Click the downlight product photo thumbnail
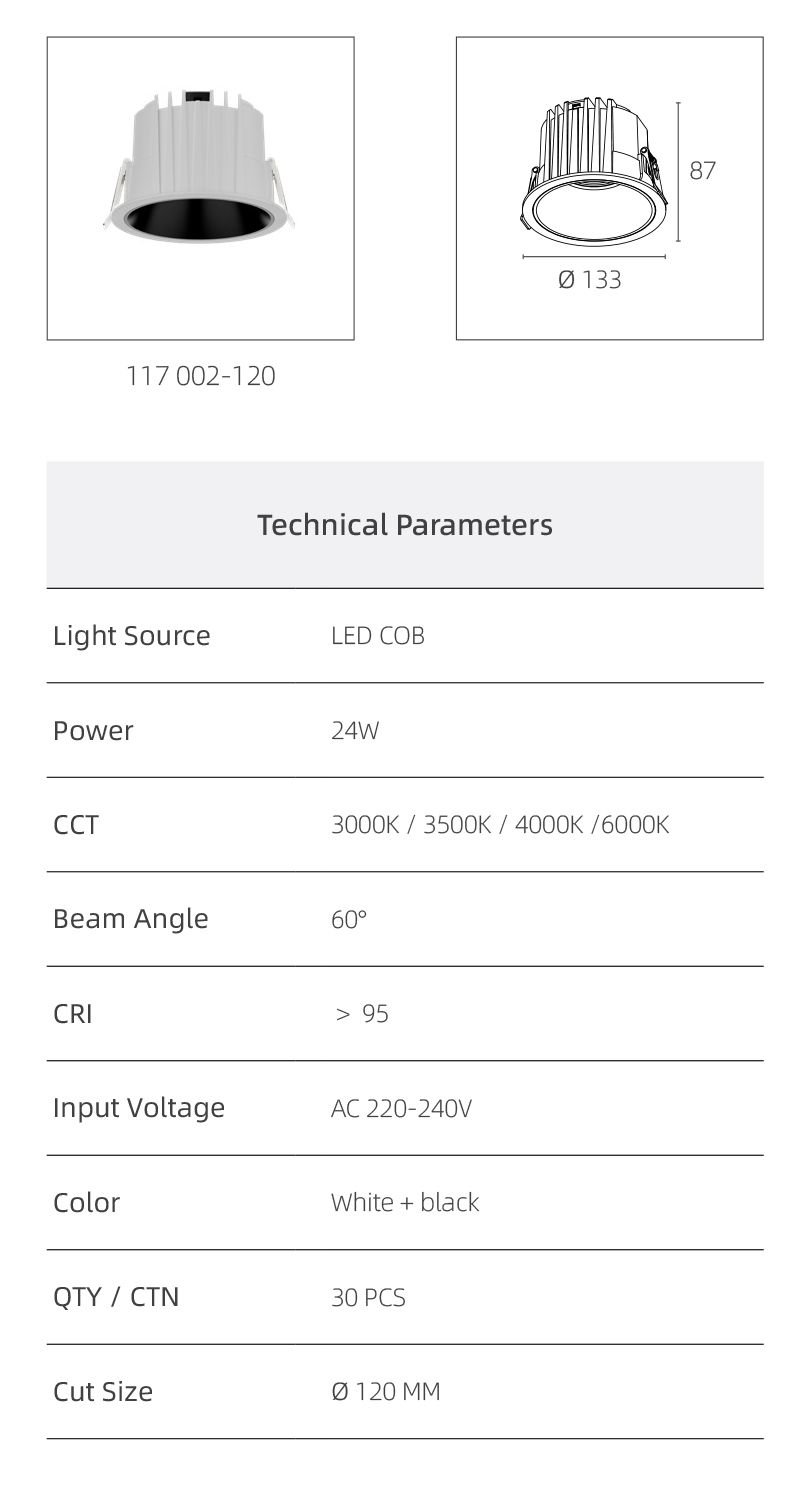The height and width of the screenshot is (1502, 809). point(200,188)
